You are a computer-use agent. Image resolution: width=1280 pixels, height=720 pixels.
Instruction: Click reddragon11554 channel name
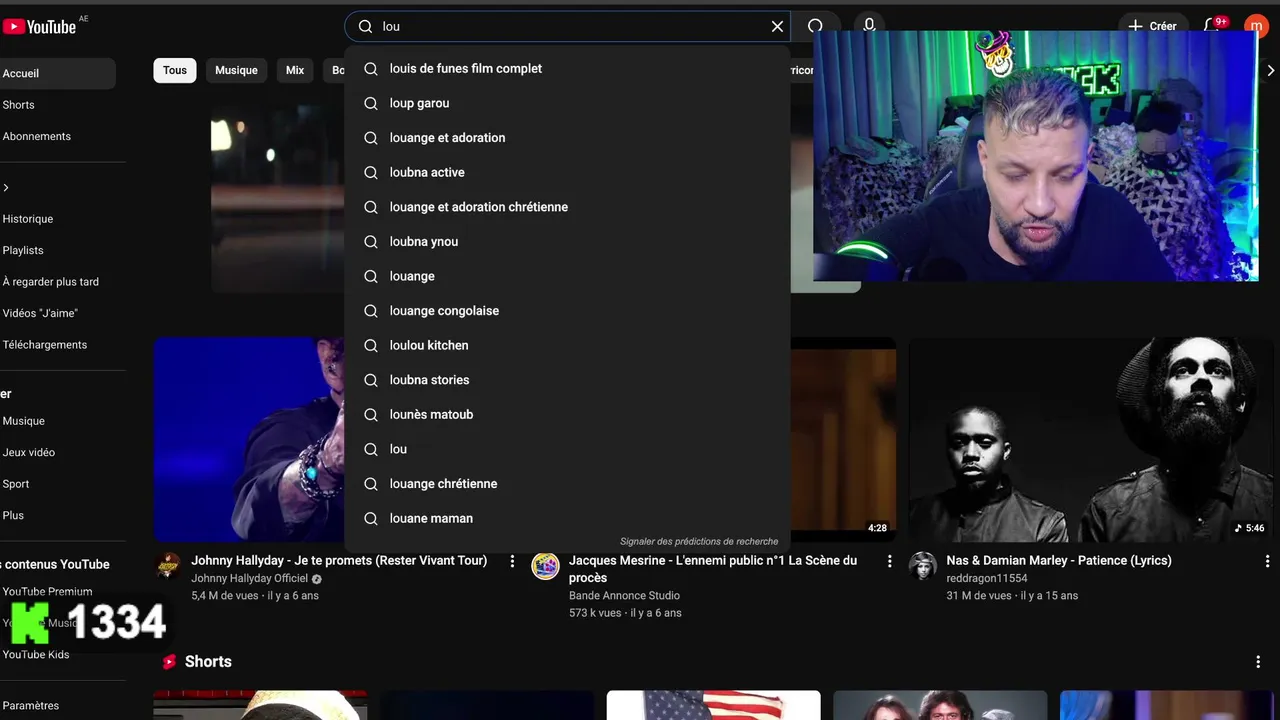coord(987,578)
